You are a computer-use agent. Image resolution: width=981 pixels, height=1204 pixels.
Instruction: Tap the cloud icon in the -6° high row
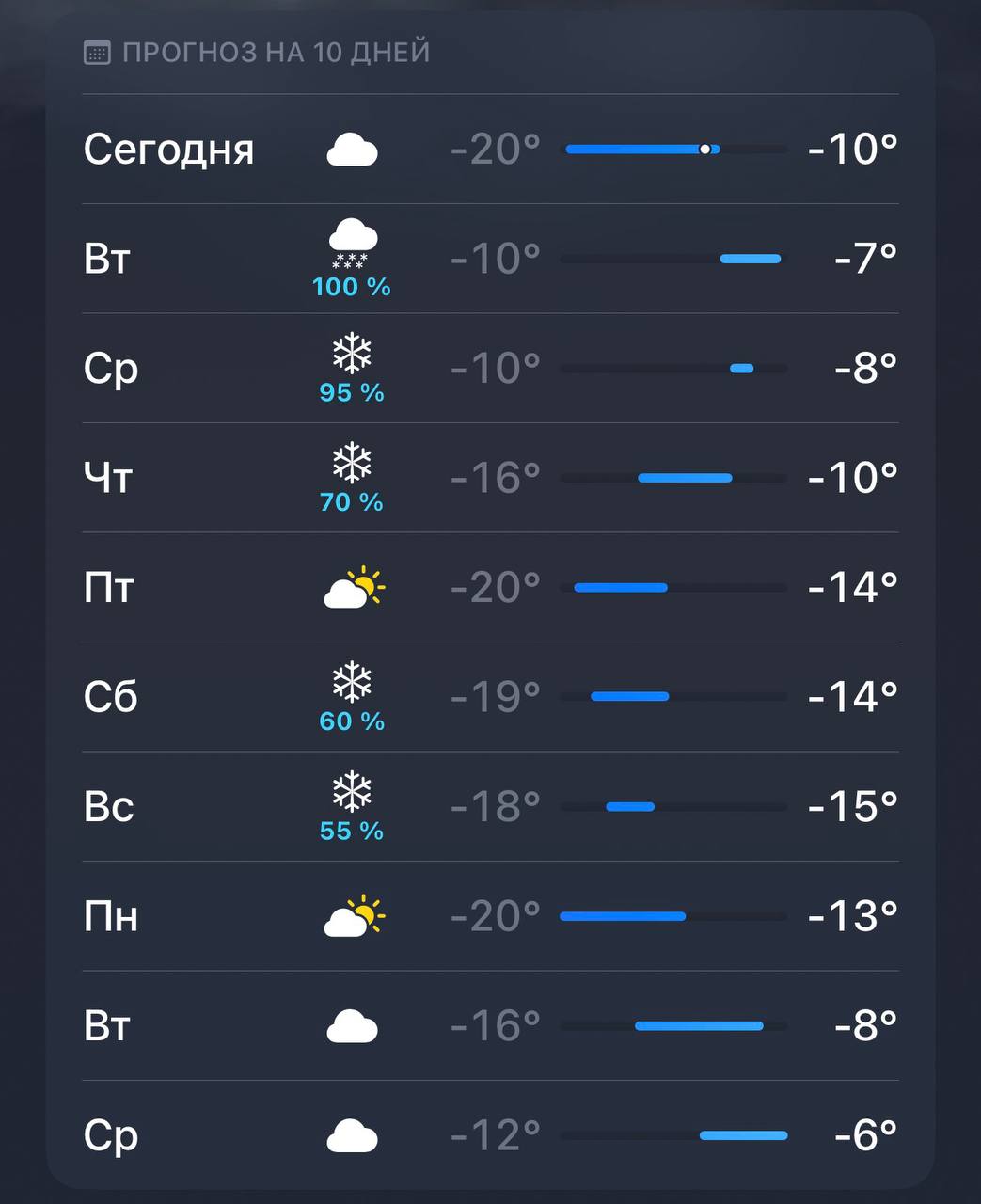click(352, 1136)
